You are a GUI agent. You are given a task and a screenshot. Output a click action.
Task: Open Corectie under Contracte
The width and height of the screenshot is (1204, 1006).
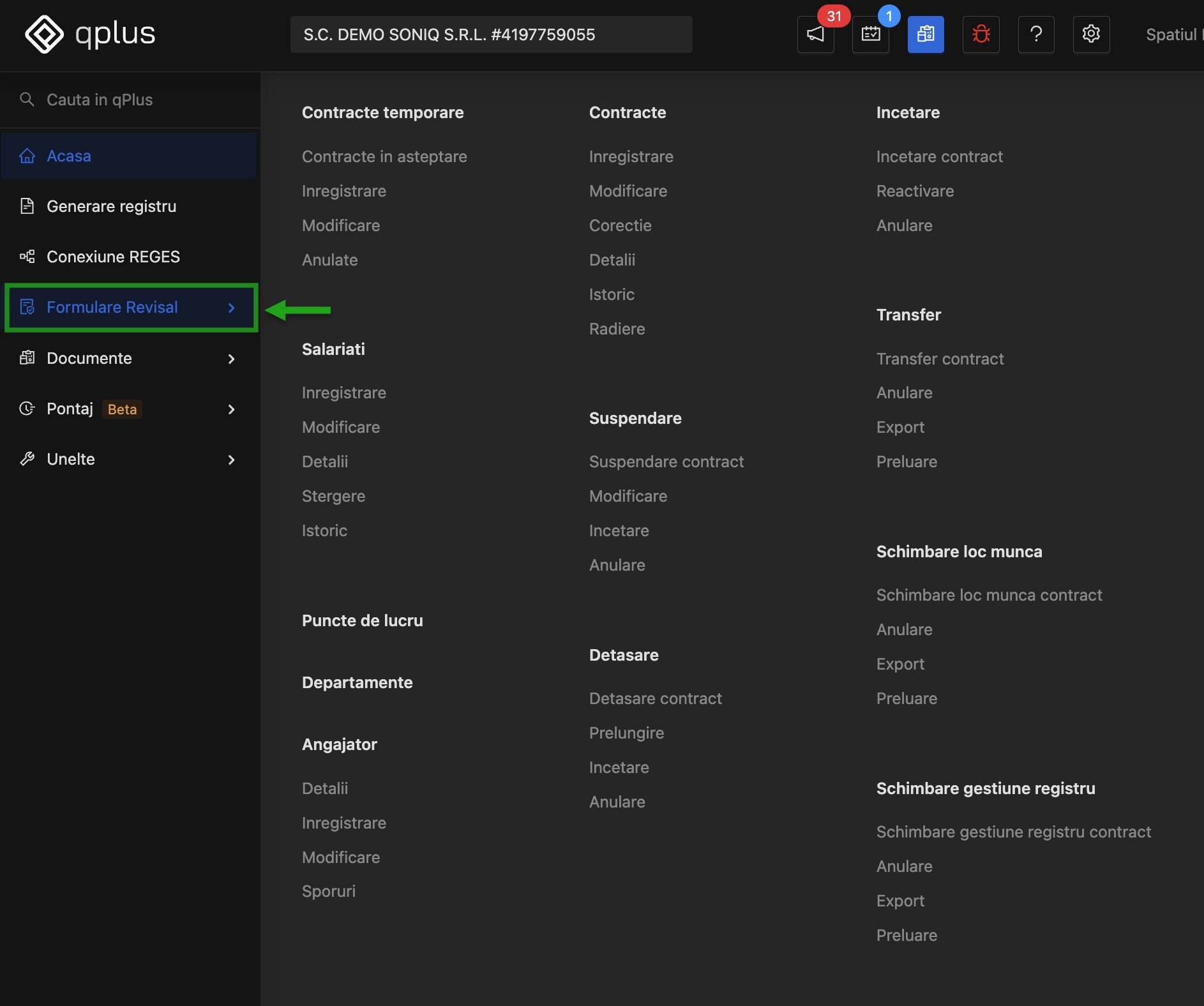point(620,225)
